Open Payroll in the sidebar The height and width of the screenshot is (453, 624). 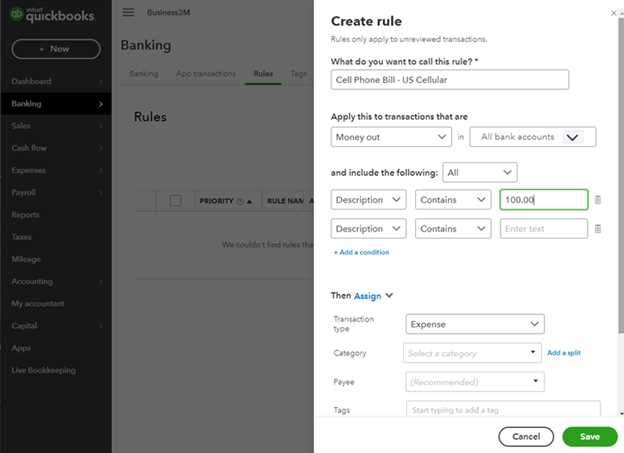pos(56,193)
